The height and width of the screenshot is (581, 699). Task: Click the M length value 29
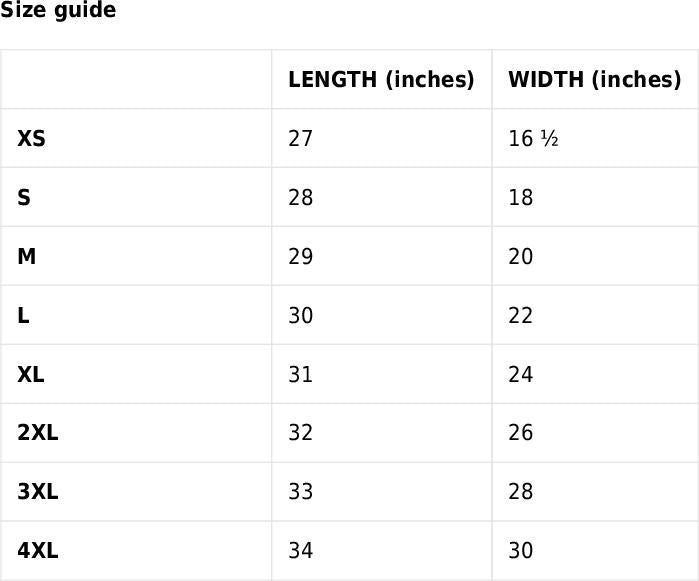301,256
